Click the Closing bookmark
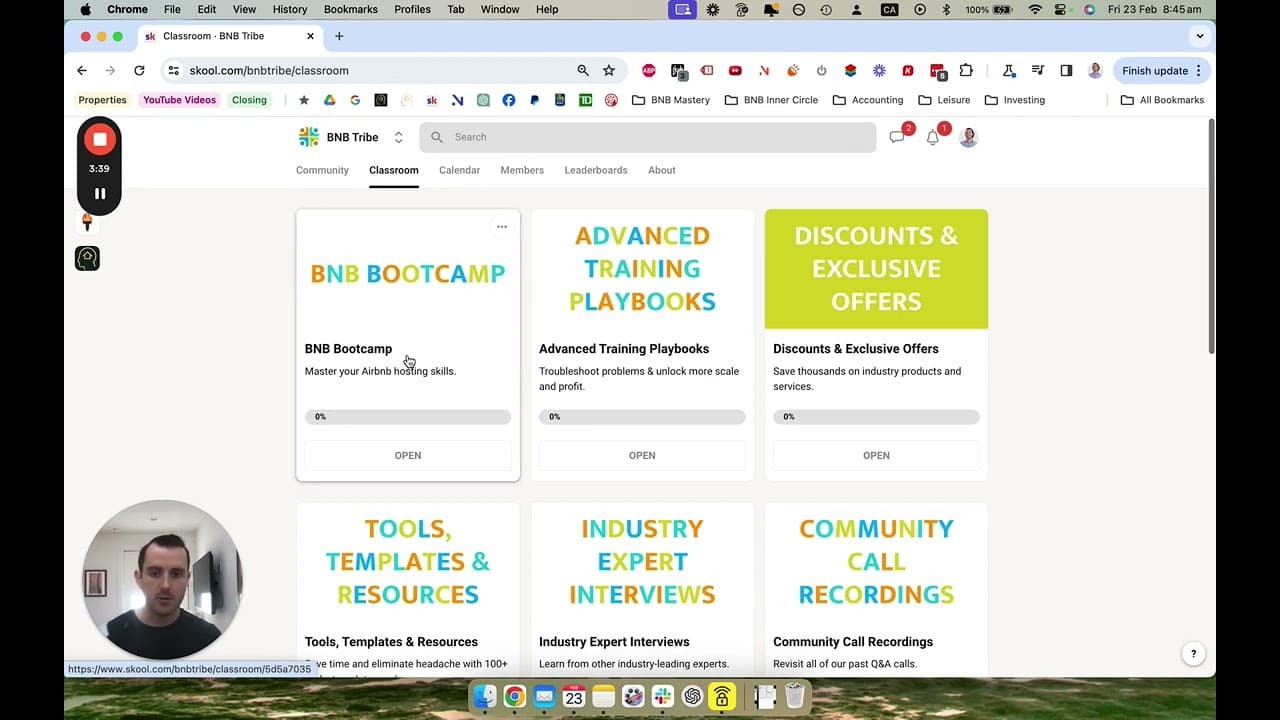Viewport: 1280px width, 720px height. 249,100
